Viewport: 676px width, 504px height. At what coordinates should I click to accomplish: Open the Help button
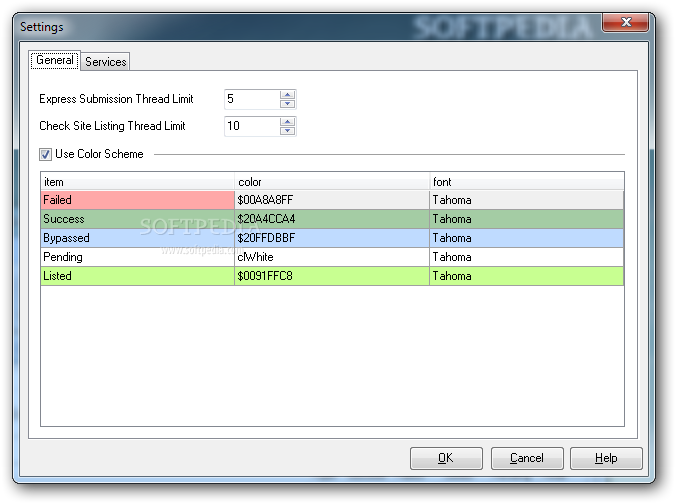click(x=606, y=458)
